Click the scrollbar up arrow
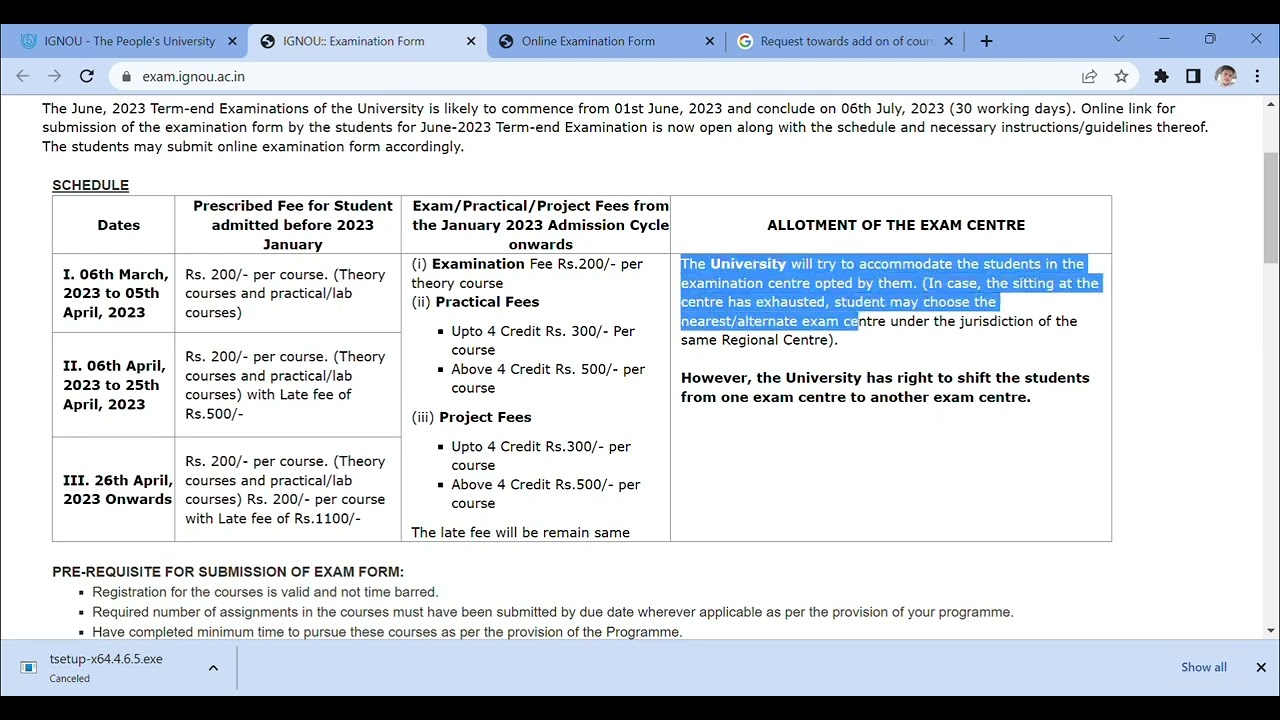Image resolution: width=1280 pixels, height=720 pixels. coord(1271,103)
